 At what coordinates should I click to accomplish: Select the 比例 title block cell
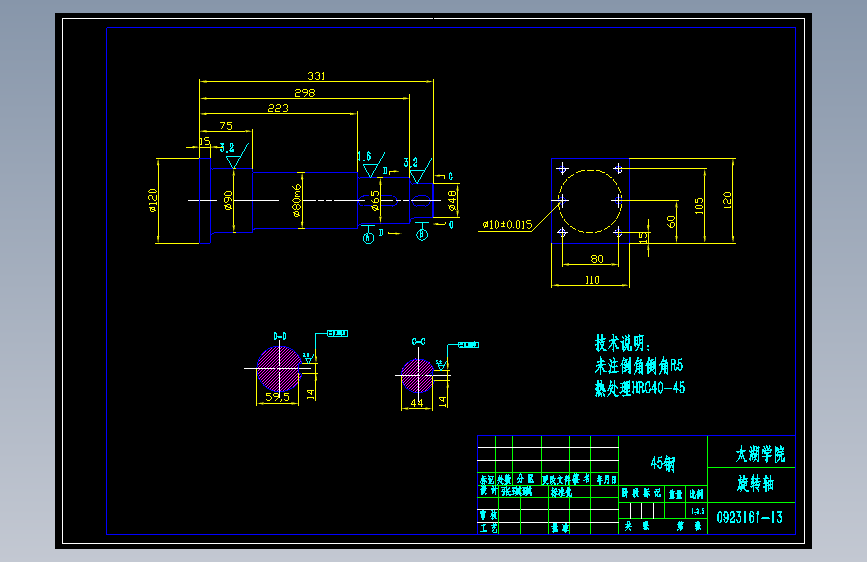(696, 494)
